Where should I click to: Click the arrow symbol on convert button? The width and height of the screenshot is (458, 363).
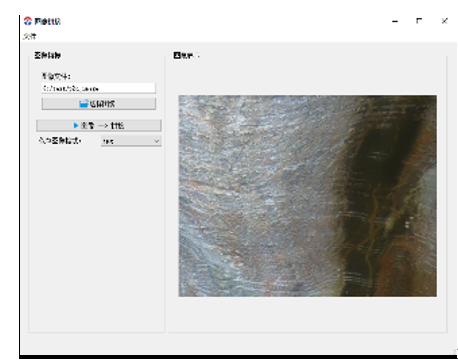[x=103, y=126]
